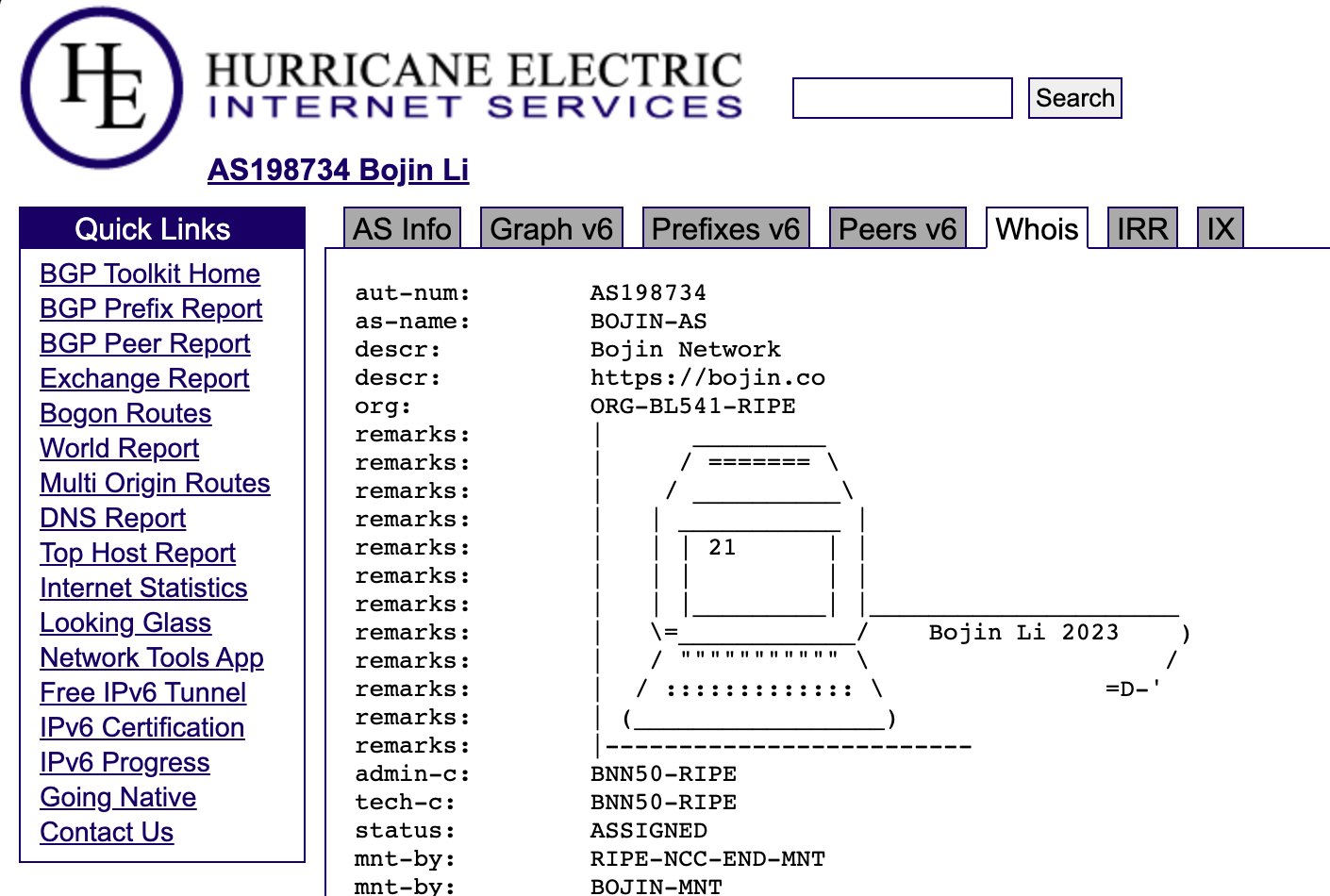Screen dimensions: 1330x896
Task: Open Multi Origin Routes link
Action: (x=155, y=483)
